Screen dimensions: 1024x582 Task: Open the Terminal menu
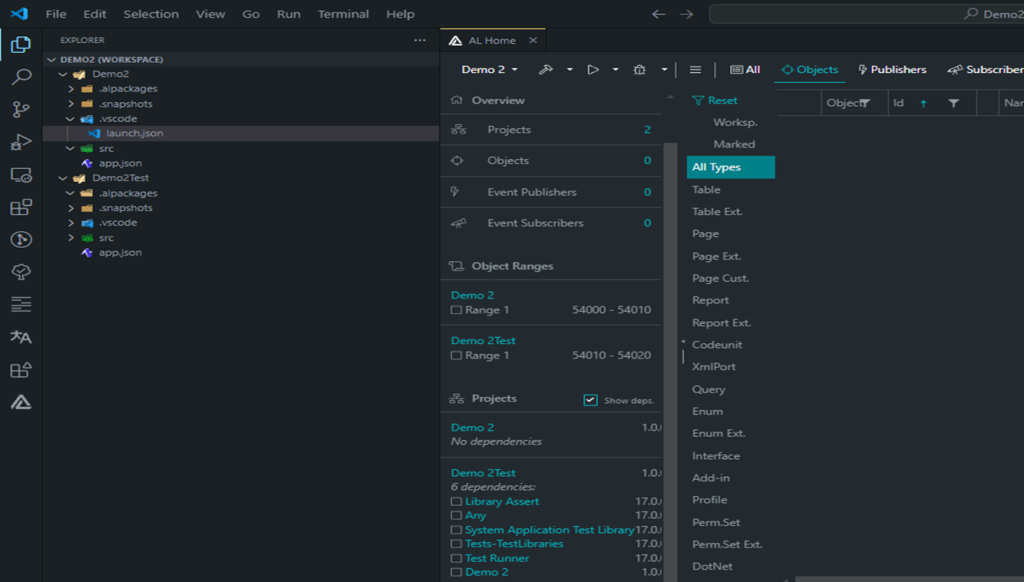tap(343, 14)
